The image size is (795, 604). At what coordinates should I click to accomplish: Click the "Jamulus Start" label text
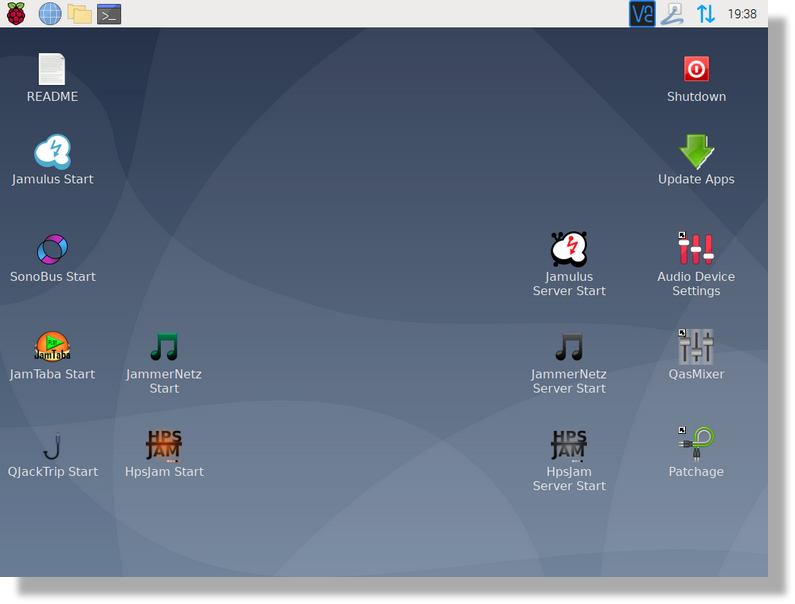coord(52,179)
